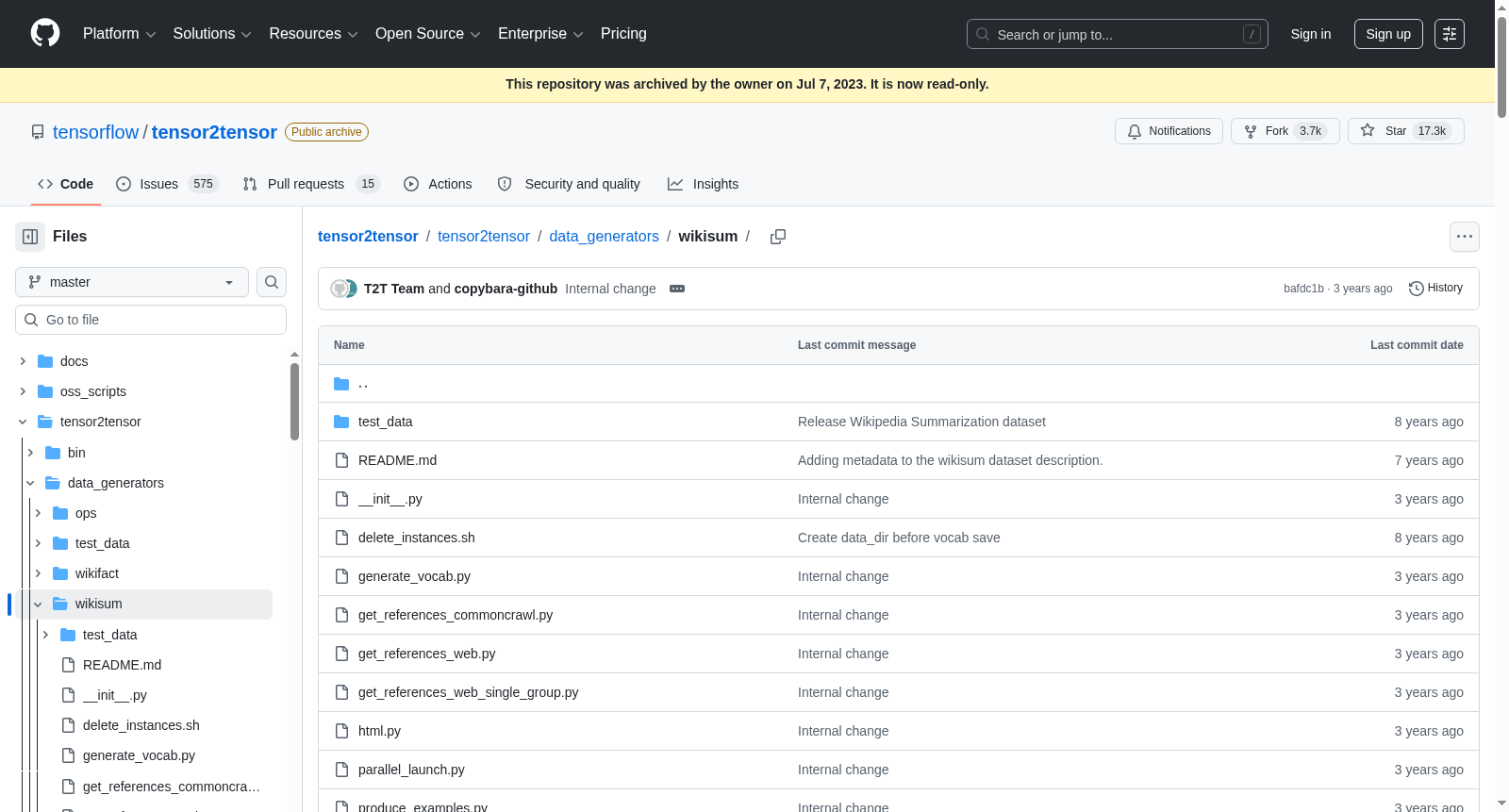Select delete_instances.sh in the file tree
The width and height of the screenshot is (1509, 812).
pyautogui.click(x=141, y=725)
